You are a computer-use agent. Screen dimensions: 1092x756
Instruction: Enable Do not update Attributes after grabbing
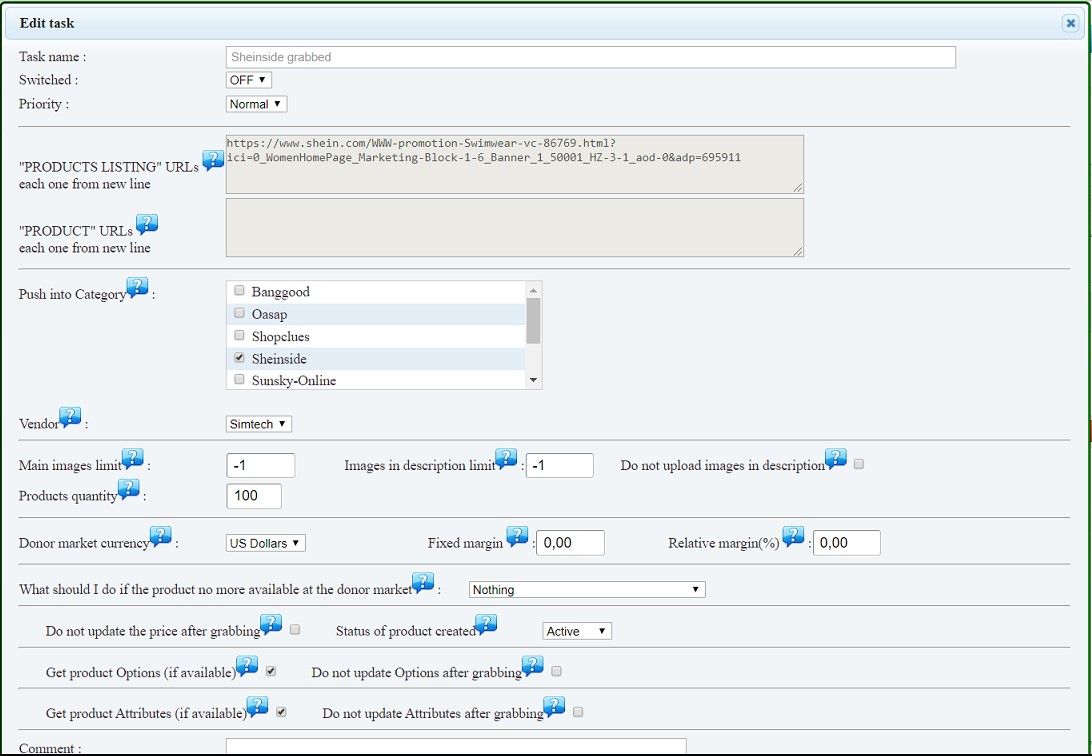(x=578, y=711)
